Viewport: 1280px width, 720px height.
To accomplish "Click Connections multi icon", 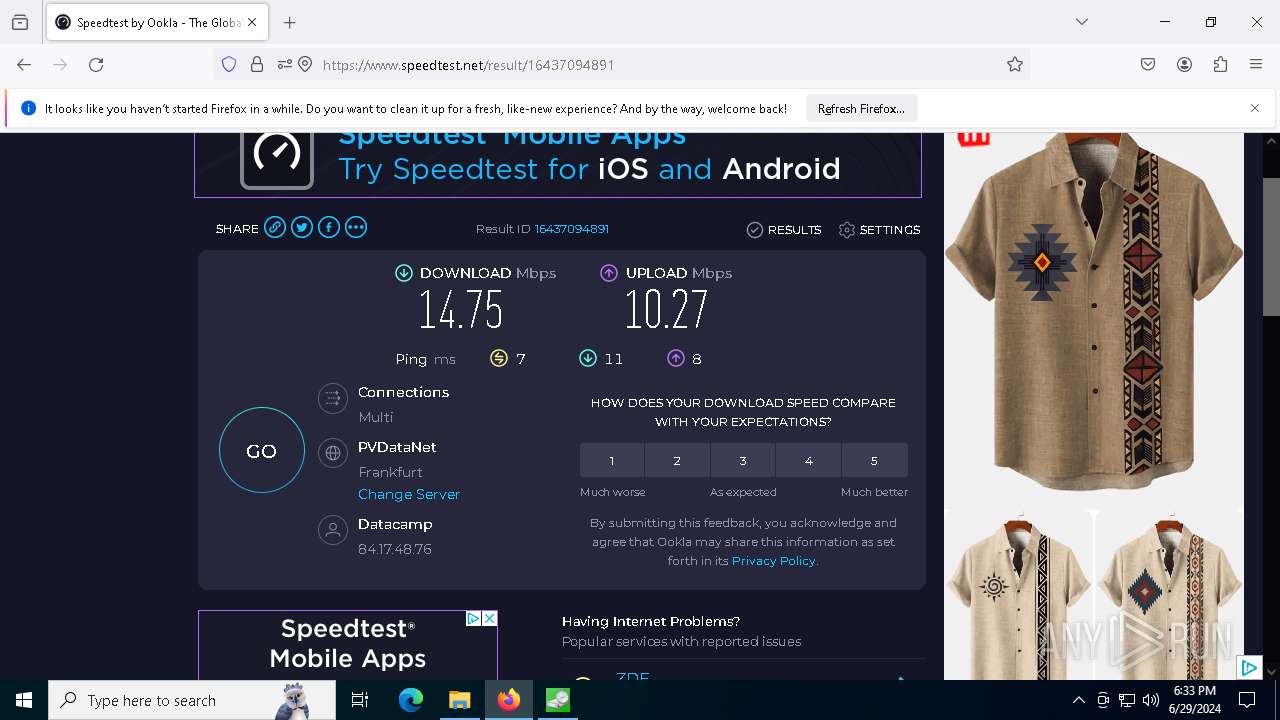I will click(x=332, y=399).
